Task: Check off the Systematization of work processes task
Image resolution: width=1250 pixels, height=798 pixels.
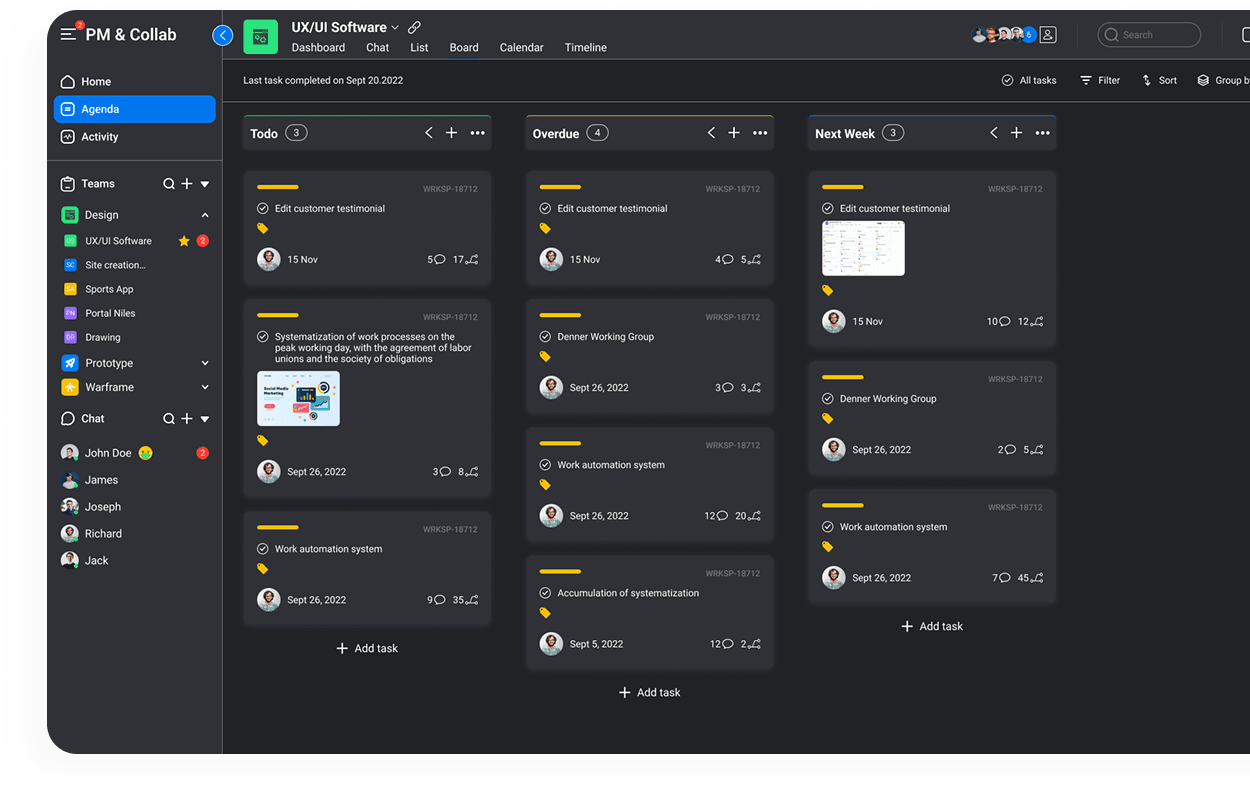Action: click(263, 337)
